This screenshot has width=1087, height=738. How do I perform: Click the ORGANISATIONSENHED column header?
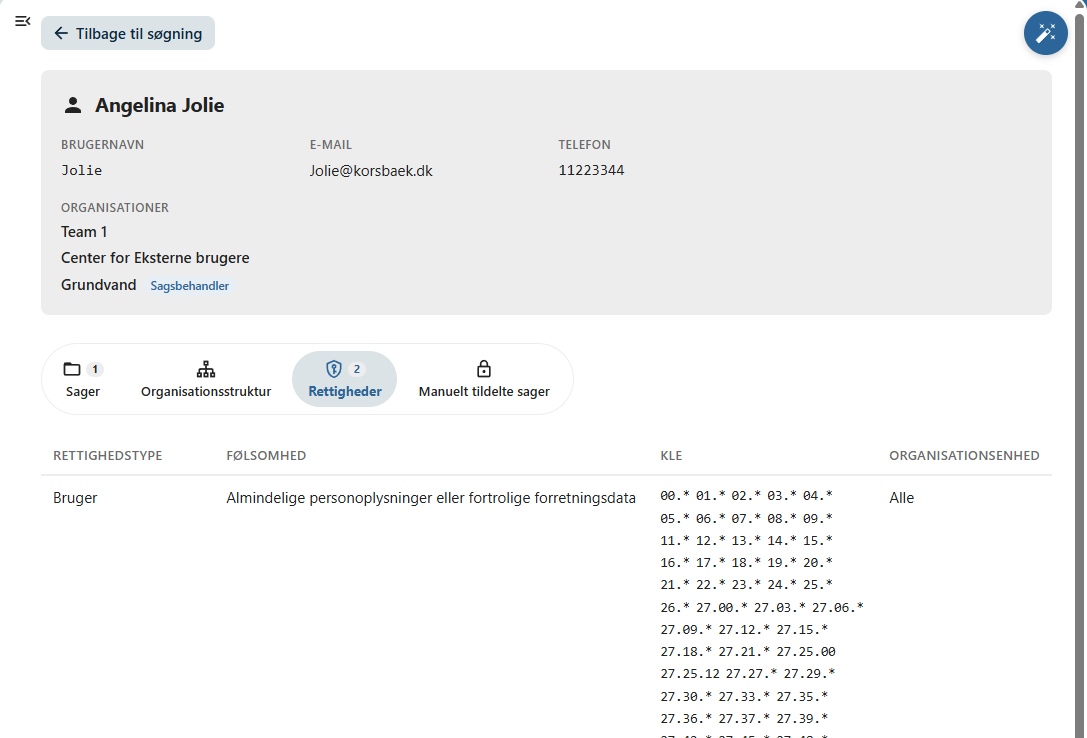click(x=964, y=455)
